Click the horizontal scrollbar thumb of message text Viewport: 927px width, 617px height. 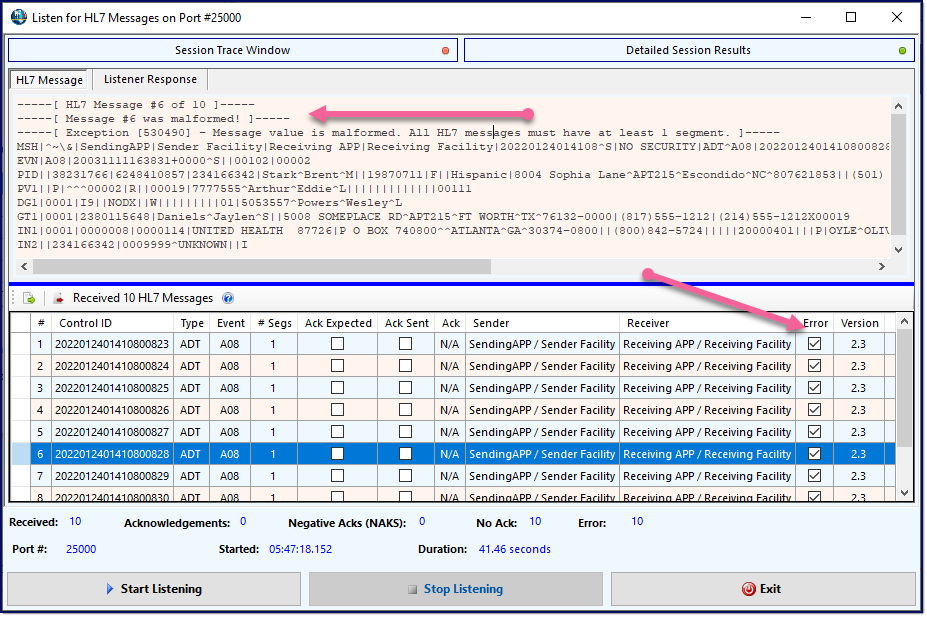[262, 267]
